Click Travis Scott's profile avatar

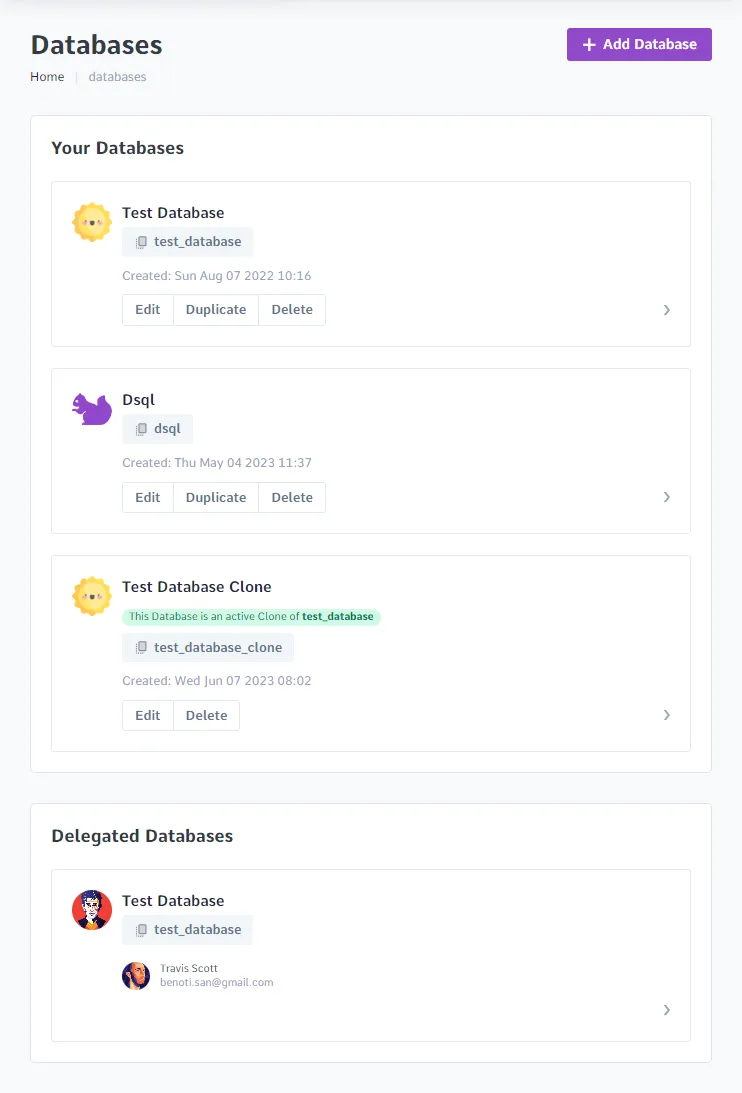click(x=136, y=975)
